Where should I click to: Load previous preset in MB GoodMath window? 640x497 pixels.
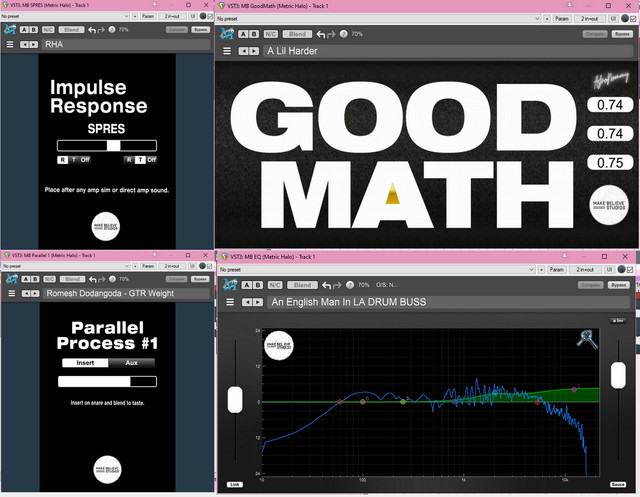pyautogui.click(x=243, y=51)
